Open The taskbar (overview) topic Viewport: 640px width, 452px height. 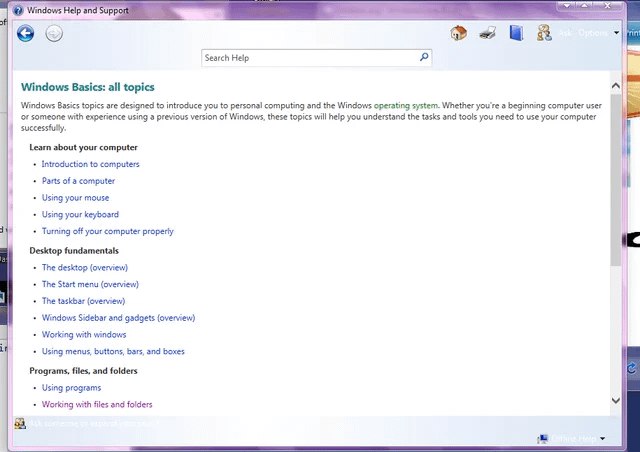tap(84, 301)
